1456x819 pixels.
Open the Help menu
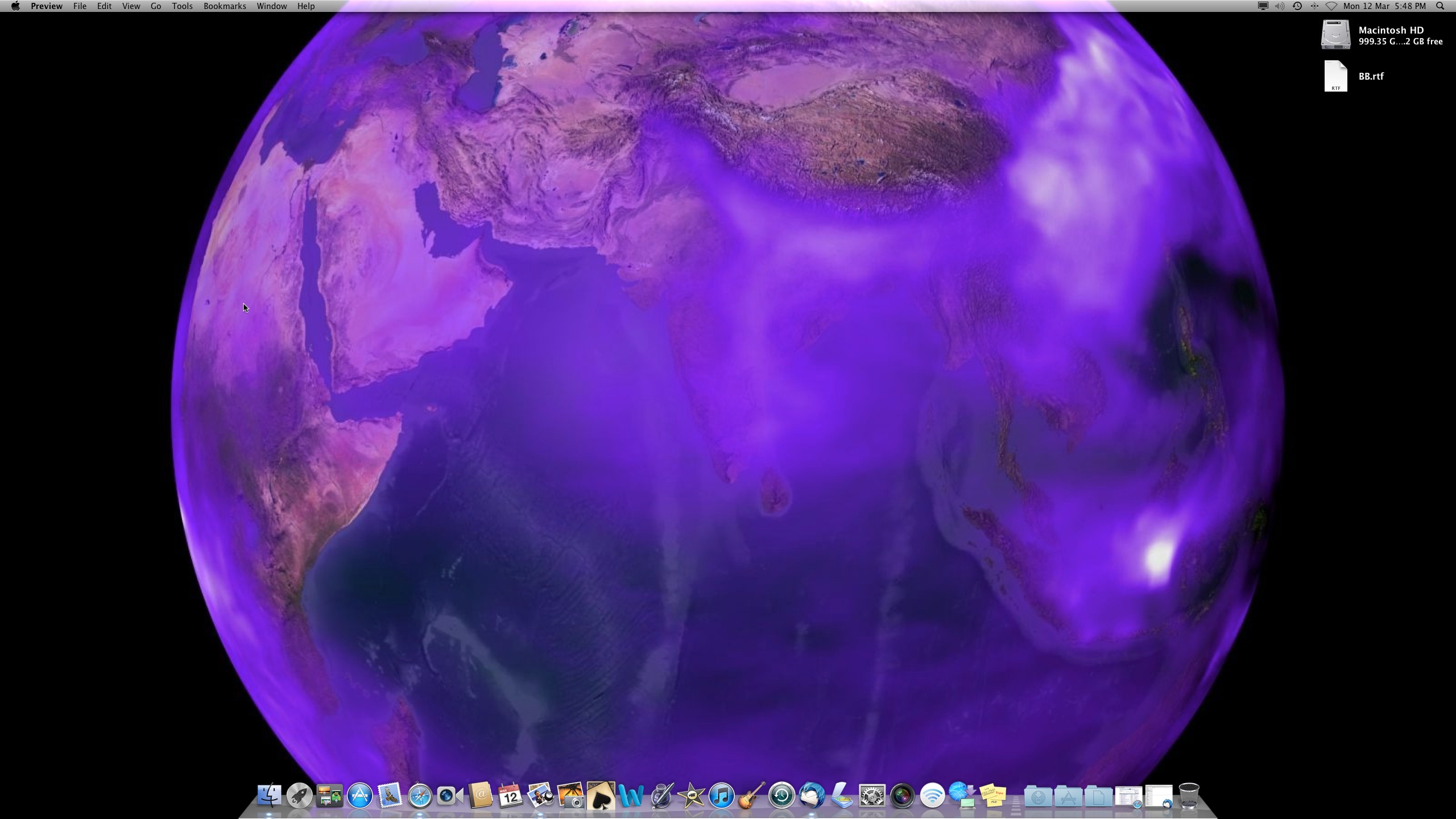(306, 6)
